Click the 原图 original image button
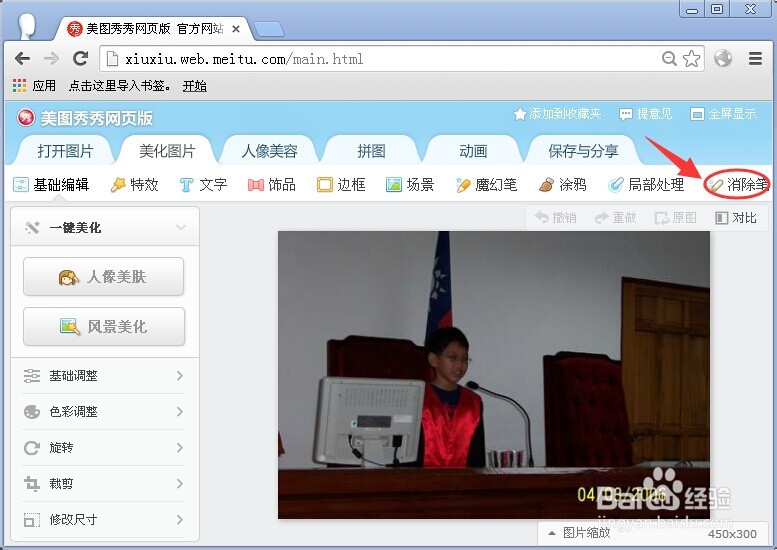 (676, 218)
